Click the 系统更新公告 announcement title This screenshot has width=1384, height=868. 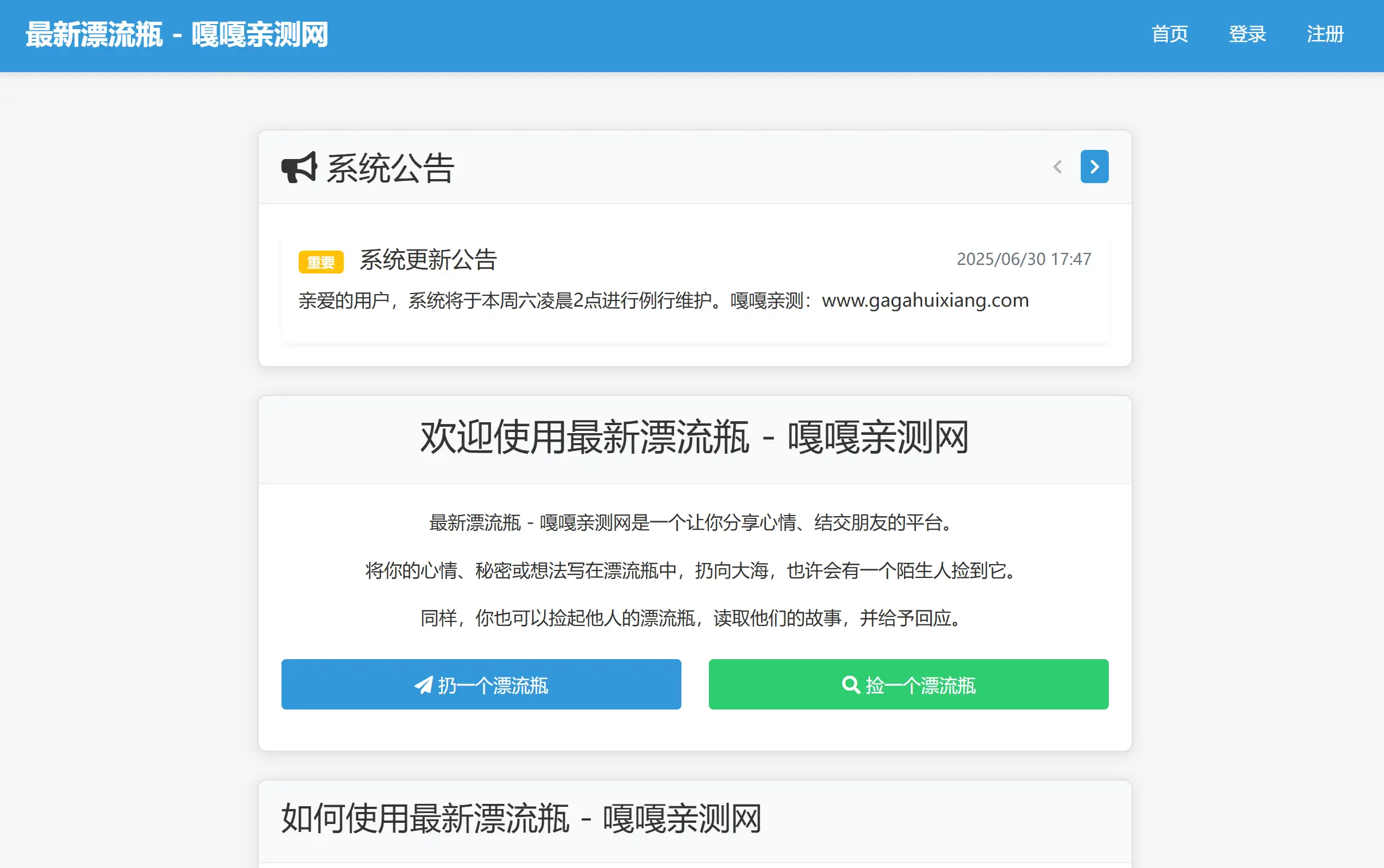click(428, 259)
